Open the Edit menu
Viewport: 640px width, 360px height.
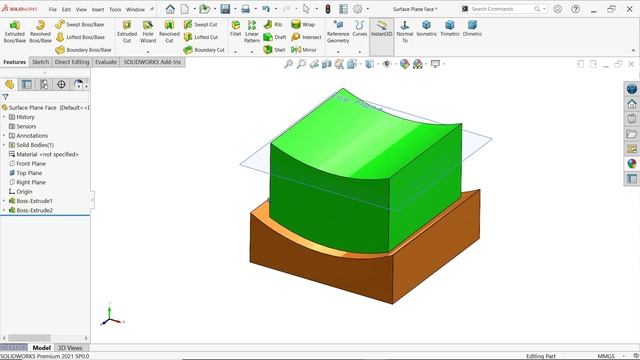66,9
